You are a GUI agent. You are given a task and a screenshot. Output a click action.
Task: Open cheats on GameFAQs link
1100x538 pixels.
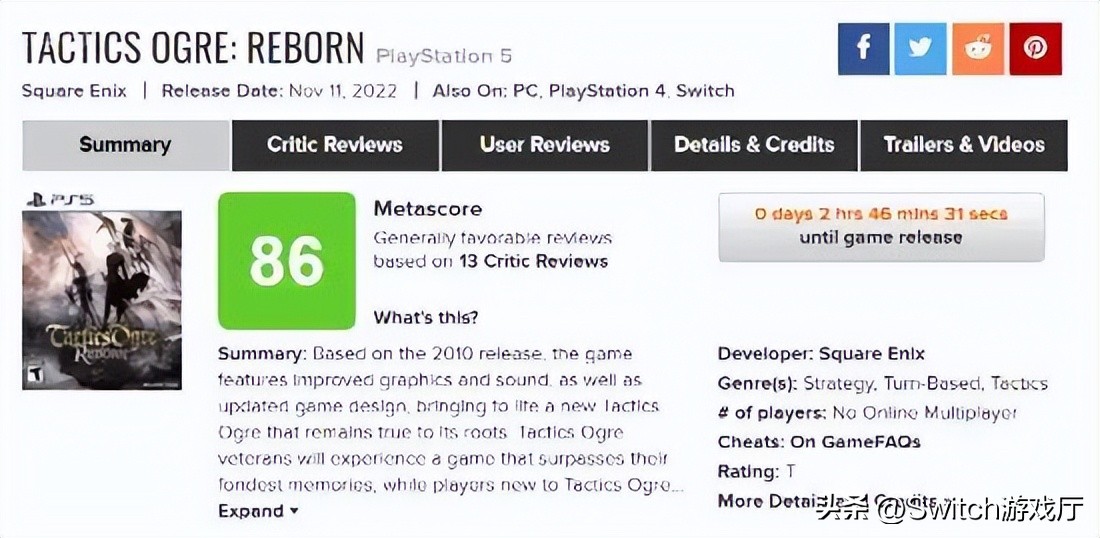click(854, 441)
